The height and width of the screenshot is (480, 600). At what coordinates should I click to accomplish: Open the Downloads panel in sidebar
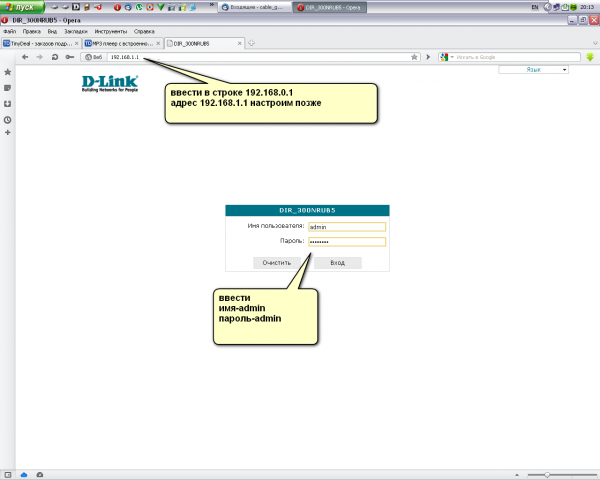click(x=7, y=104)
